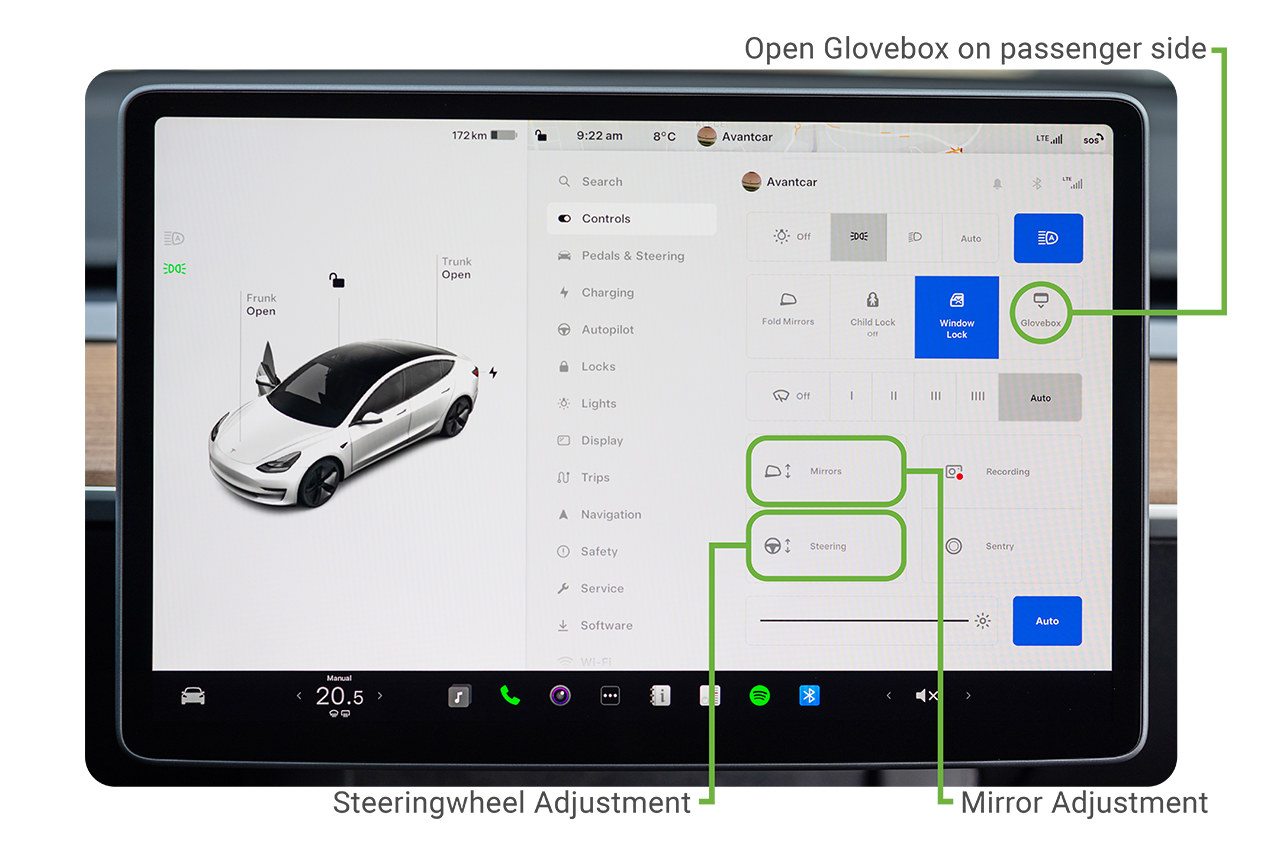This screenshot has height=853, width=1280.
Task: Select the parking lights mode
Action: click(858, 237)
